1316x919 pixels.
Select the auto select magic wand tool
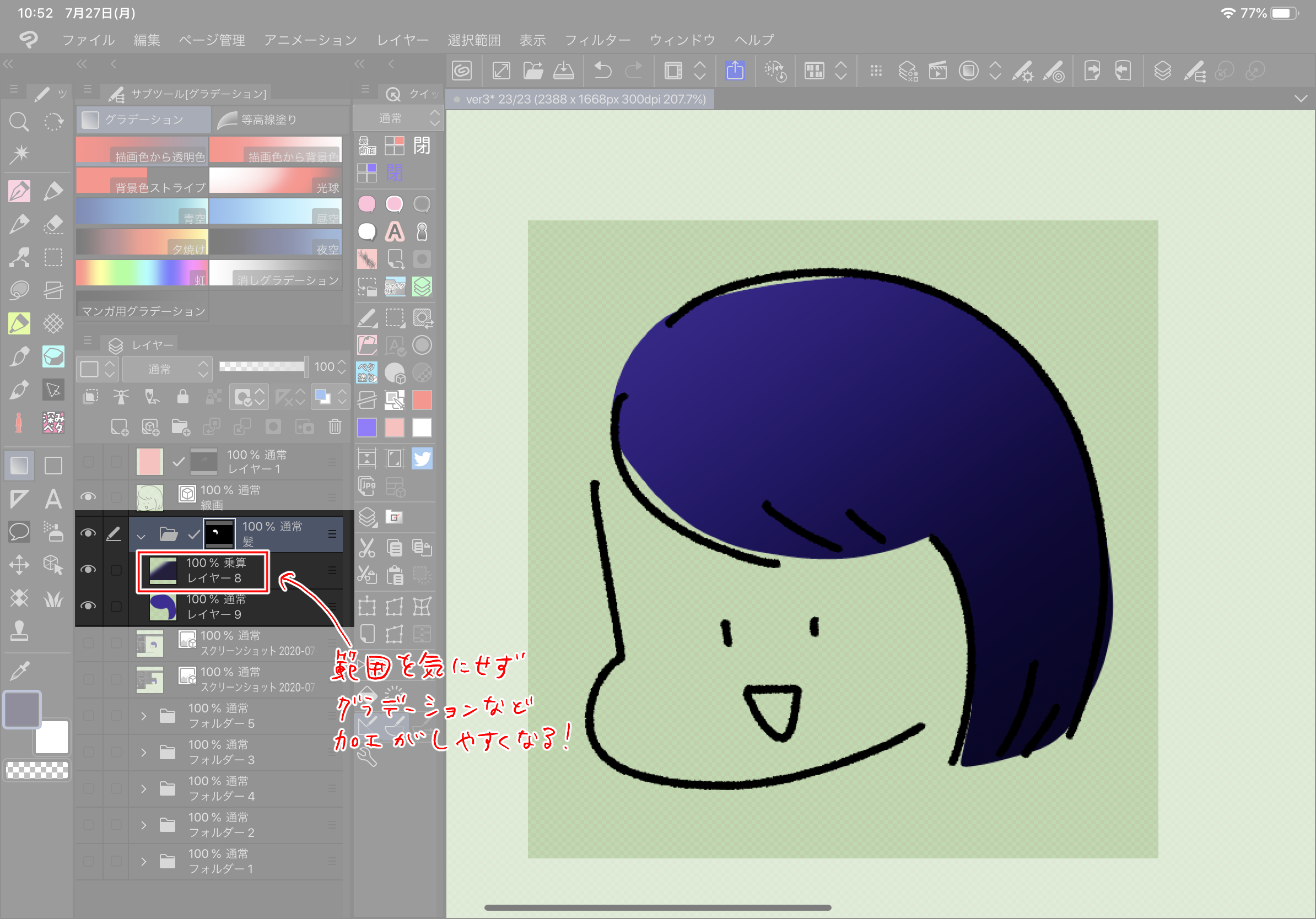tap(19, 154)
